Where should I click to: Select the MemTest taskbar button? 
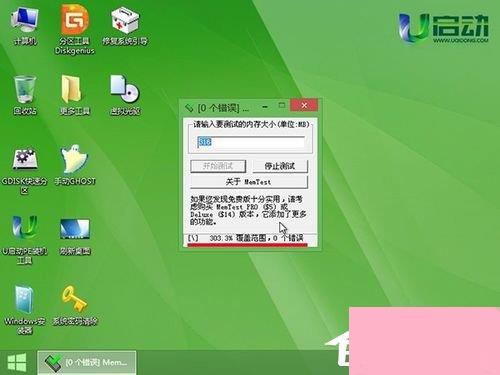87,362
